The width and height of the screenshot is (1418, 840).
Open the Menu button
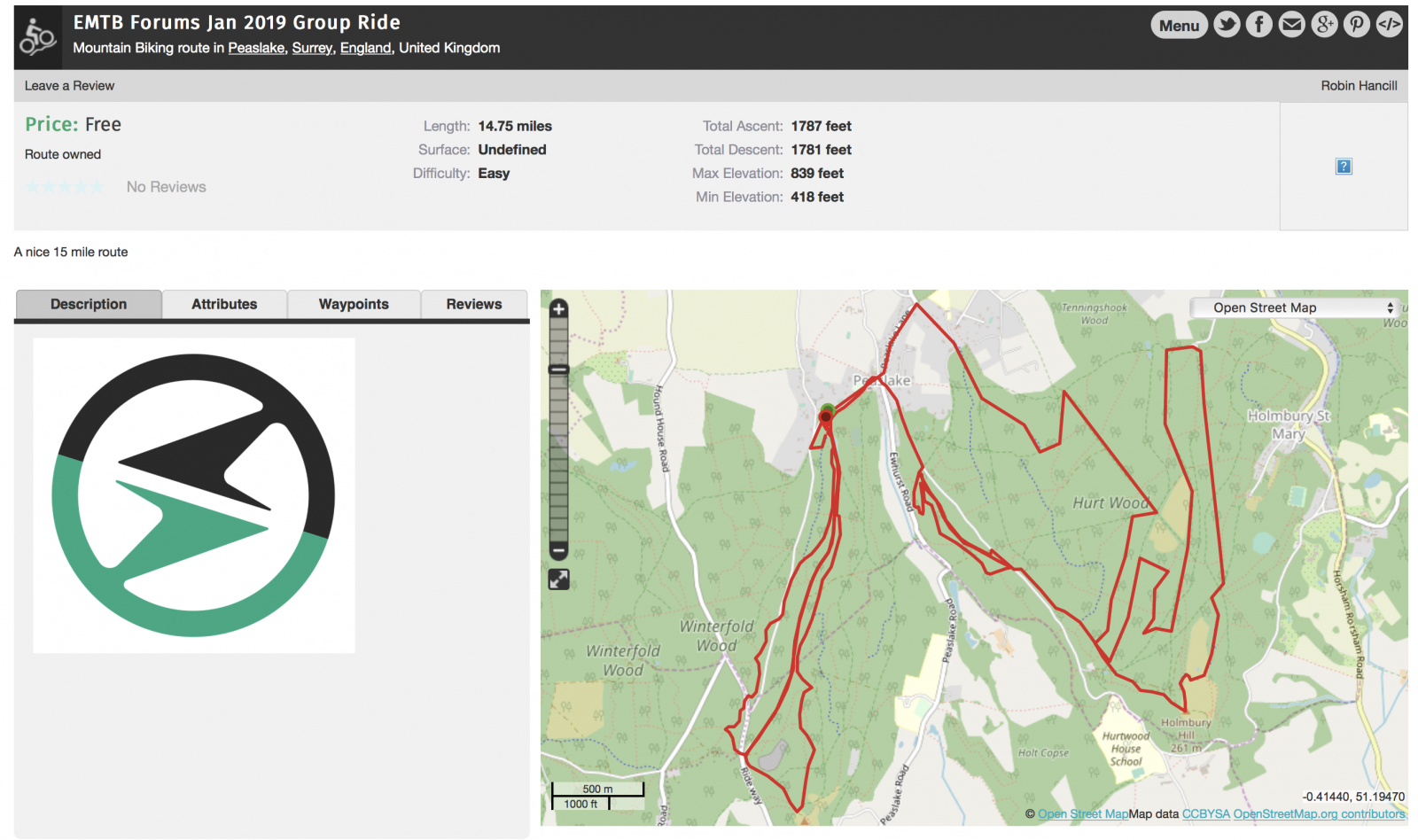tap(1179, 26)
